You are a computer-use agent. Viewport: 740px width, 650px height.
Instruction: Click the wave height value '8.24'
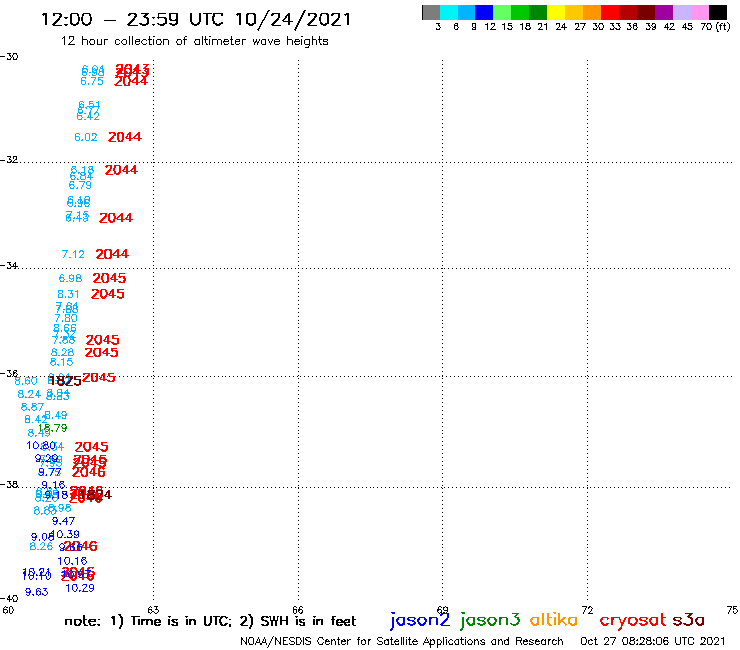29,394
